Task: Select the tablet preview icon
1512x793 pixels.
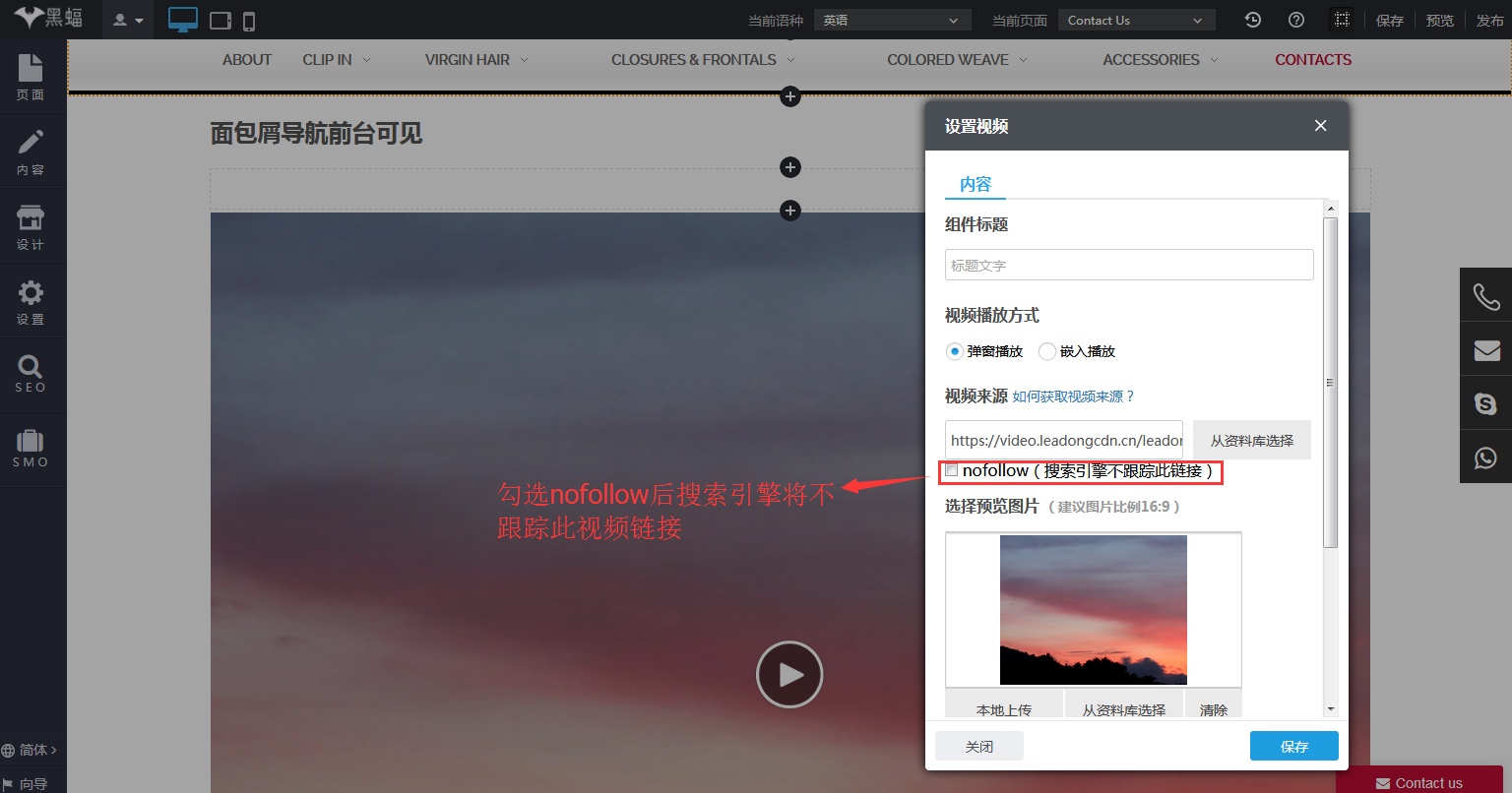Action: [219, 20]
